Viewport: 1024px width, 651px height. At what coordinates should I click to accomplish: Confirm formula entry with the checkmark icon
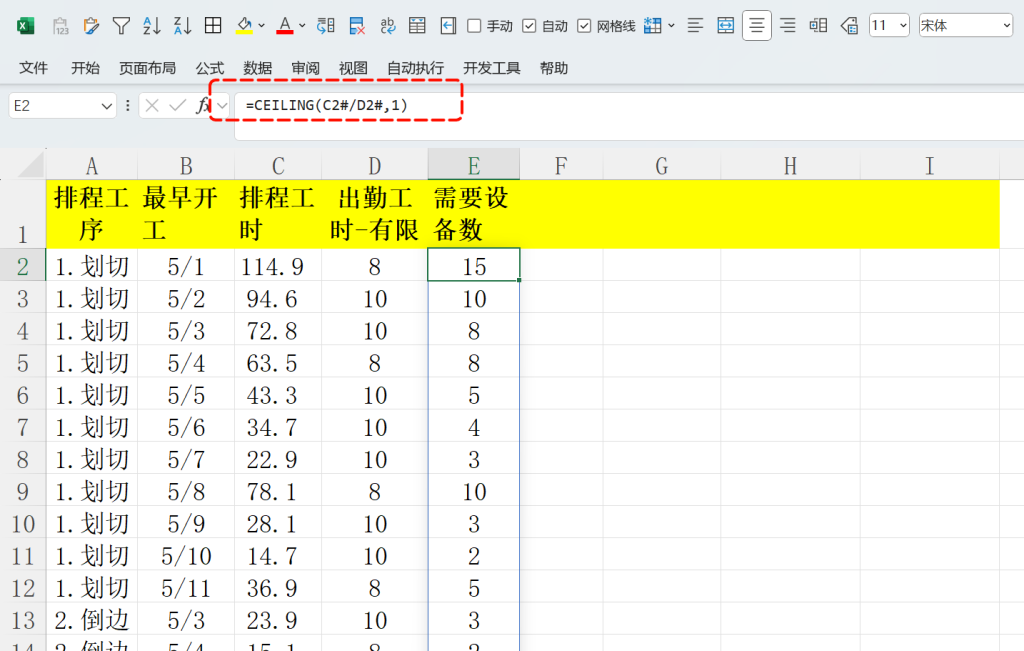(x=177, y=105)
